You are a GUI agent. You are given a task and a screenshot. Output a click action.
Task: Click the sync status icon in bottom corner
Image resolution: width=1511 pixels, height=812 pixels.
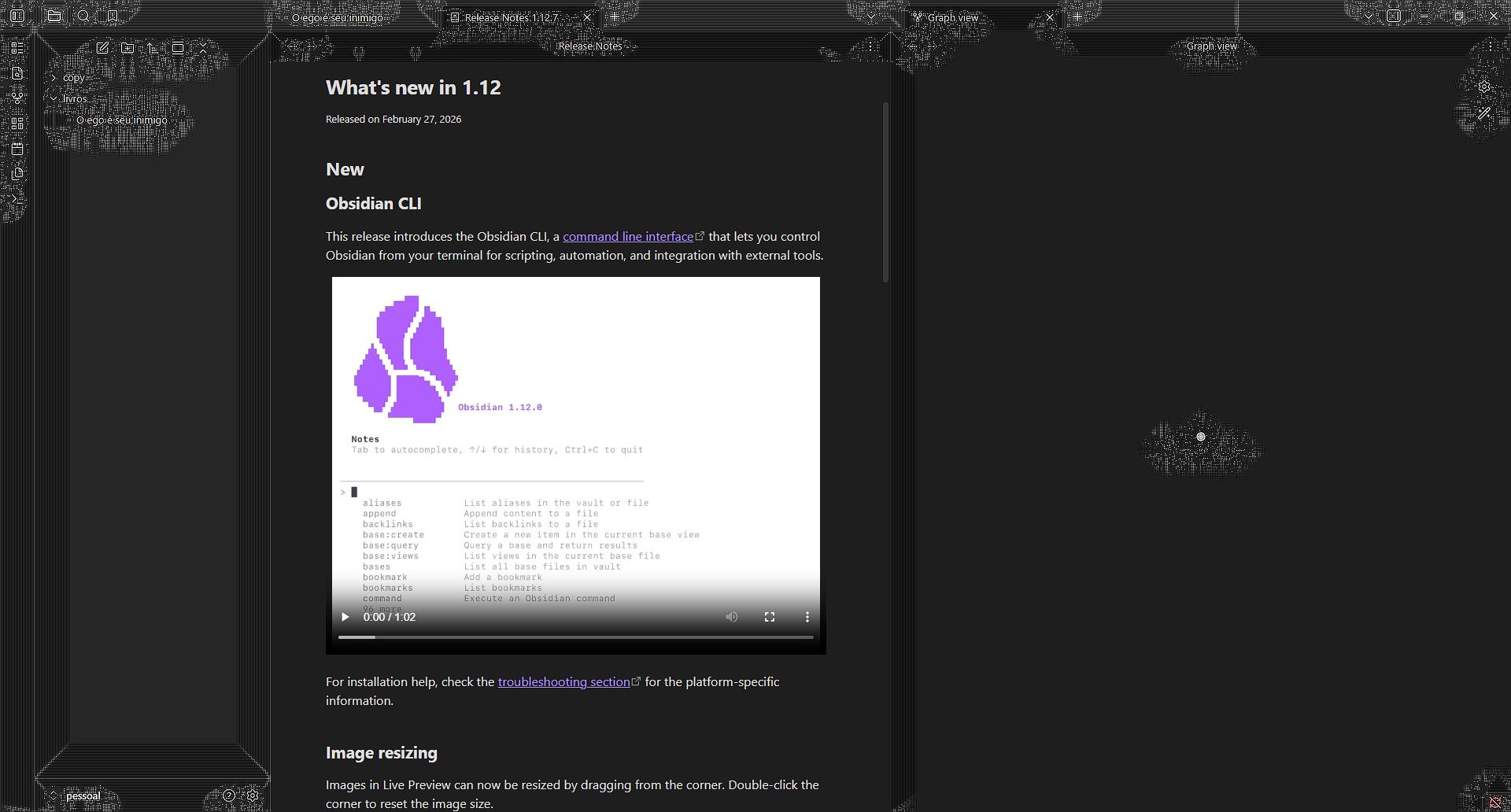[1495, 803]
